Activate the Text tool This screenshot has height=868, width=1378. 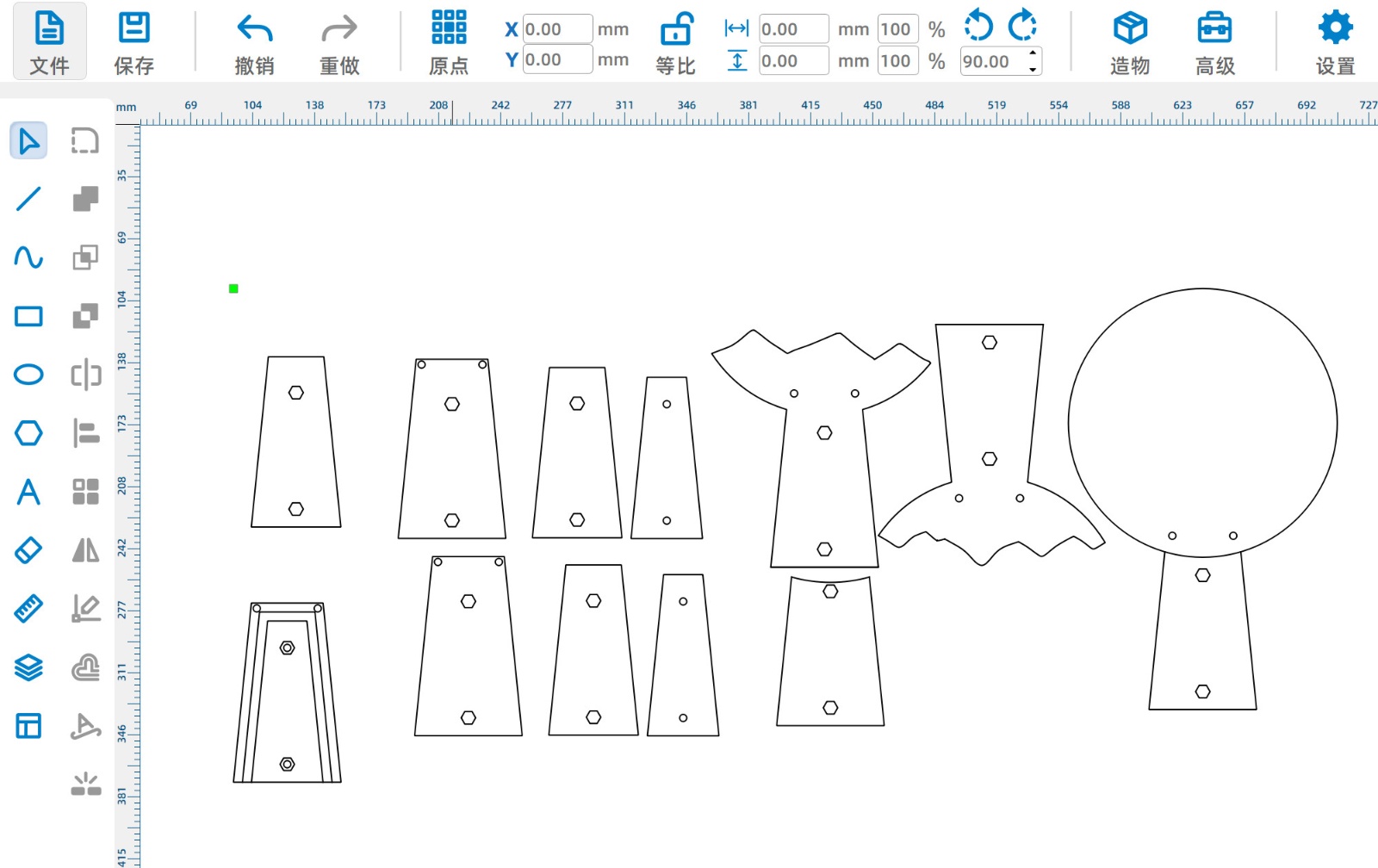pyautogui.click(x=28, y=492)
